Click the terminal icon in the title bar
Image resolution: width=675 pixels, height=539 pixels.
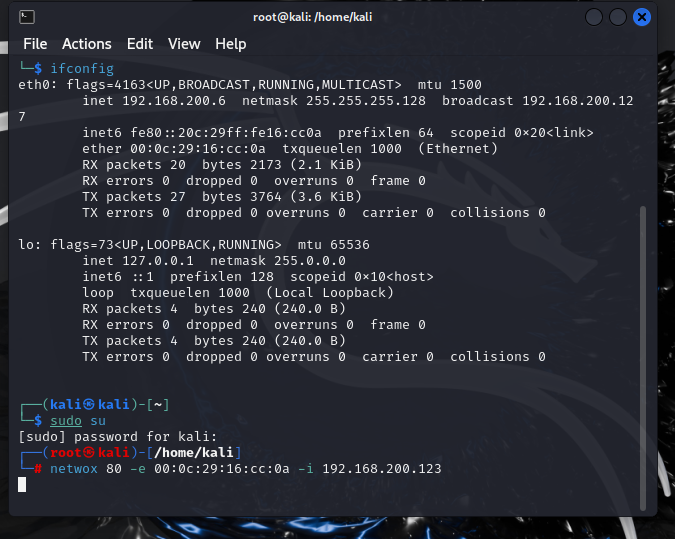coord(28,17)
